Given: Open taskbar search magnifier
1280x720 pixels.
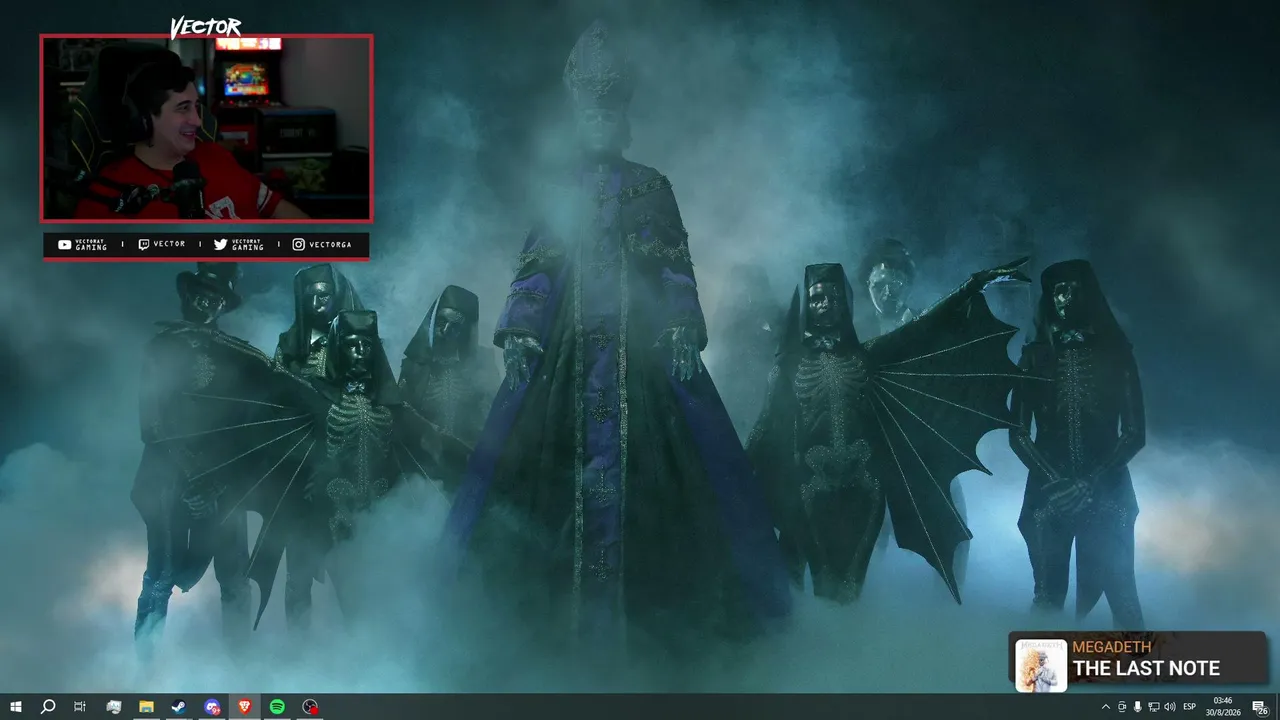Looking at the screenshot, I should [x=47, y=707].
